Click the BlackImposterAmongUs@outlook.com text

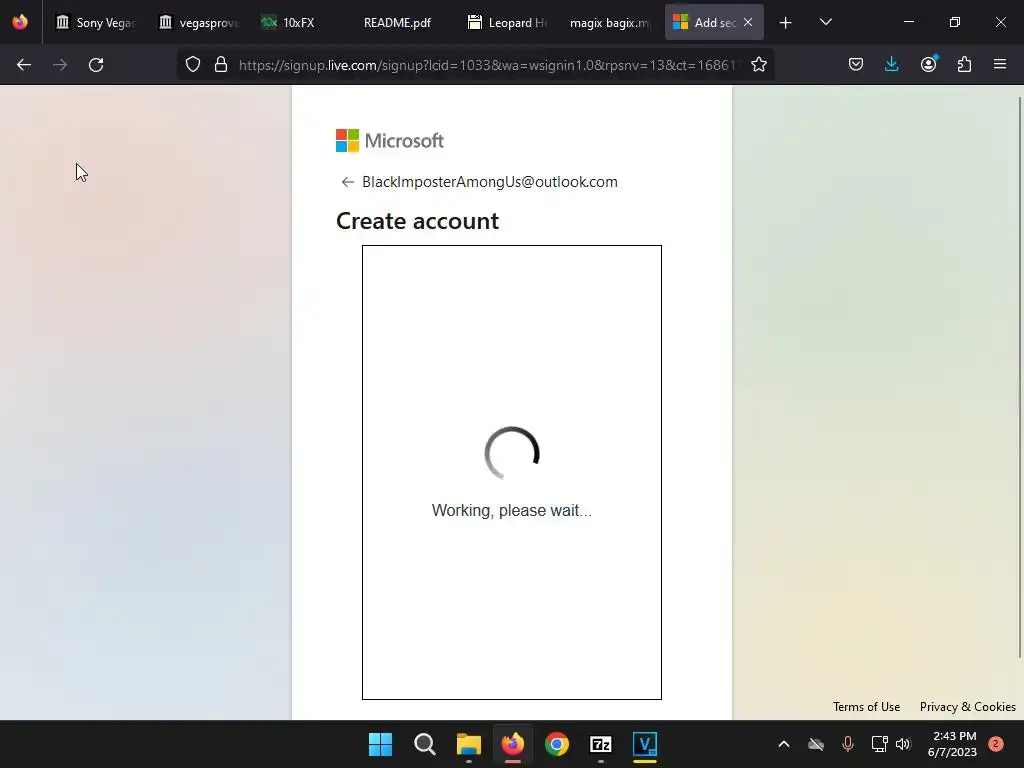490,182
